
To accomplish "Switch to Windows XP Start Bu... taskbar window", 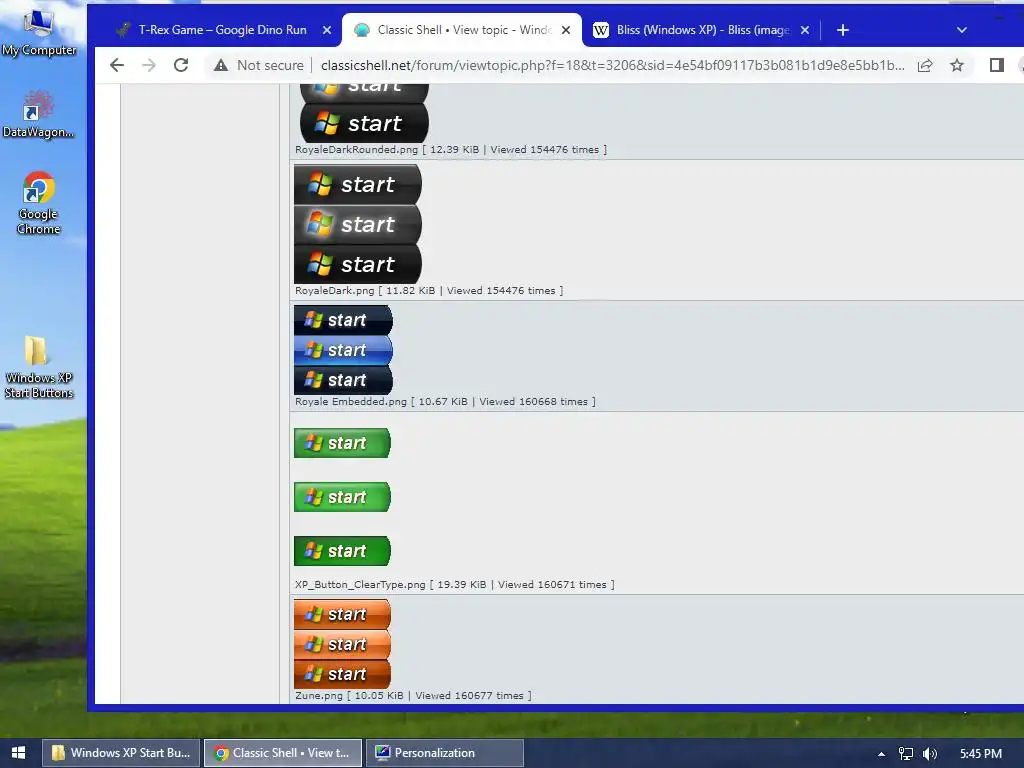I will pos(121,753).
